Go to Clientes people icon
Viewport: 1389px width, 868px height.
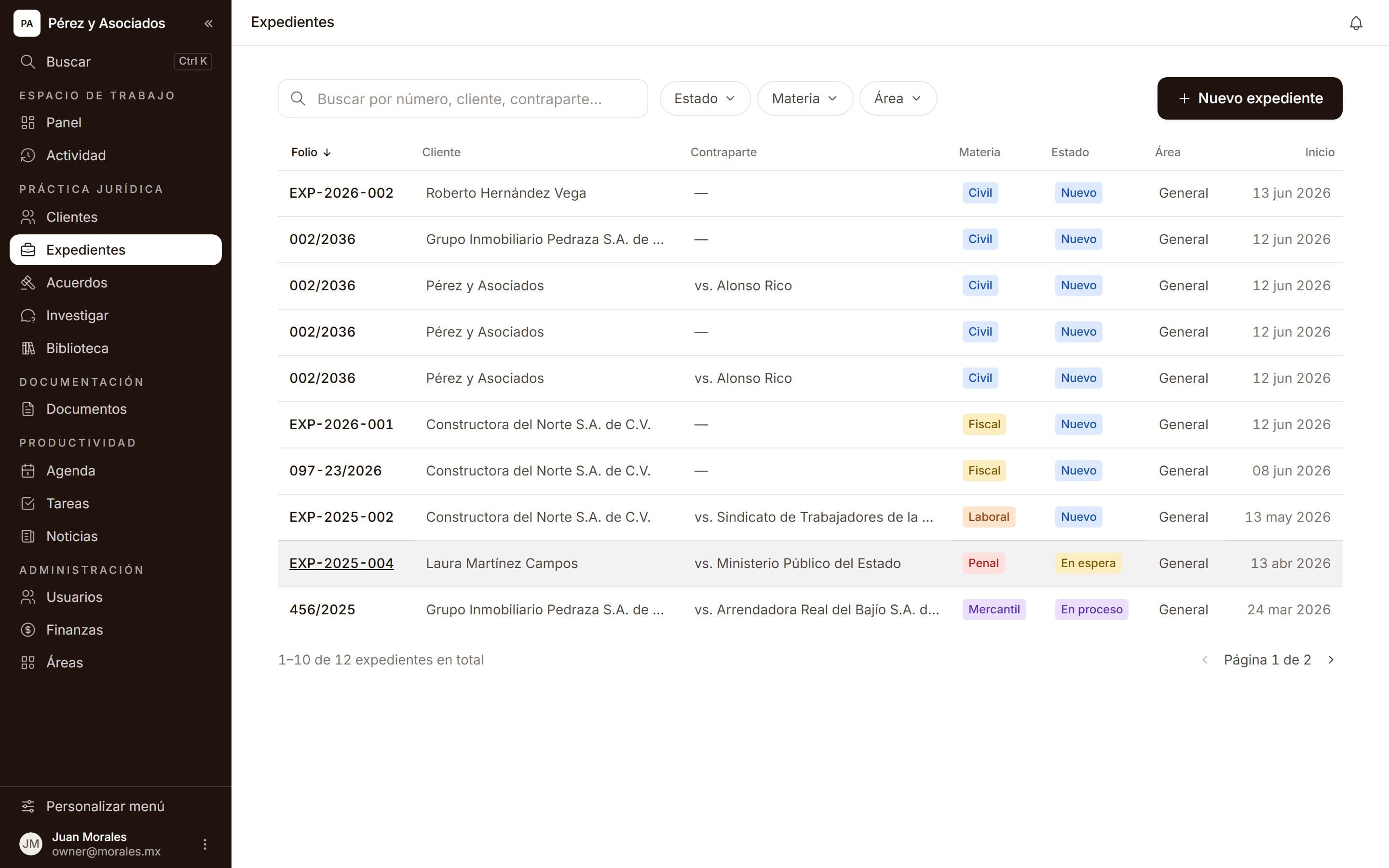pos(27,217)
